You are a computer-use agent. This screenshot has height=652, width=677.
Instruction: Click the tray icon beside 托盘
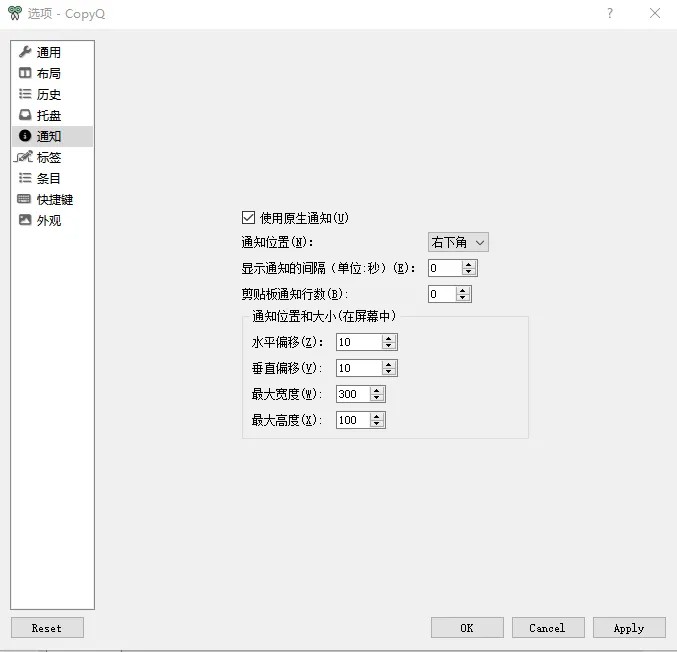click(25, 115)
